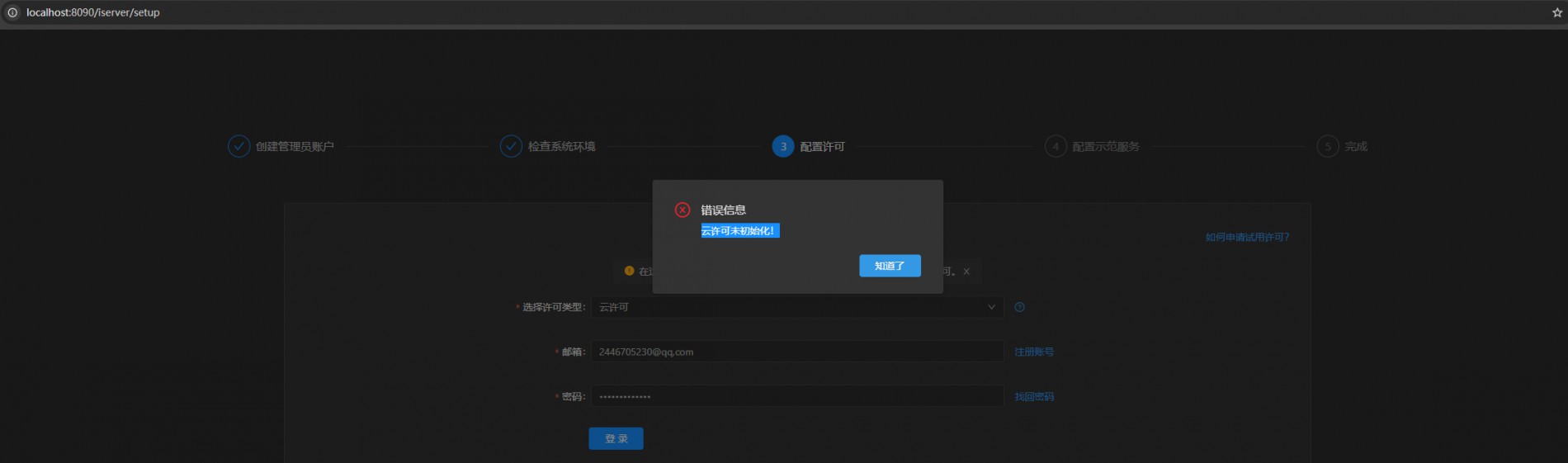Click the 注册账号 link
1568x463 pixels.
[1033, 352]
